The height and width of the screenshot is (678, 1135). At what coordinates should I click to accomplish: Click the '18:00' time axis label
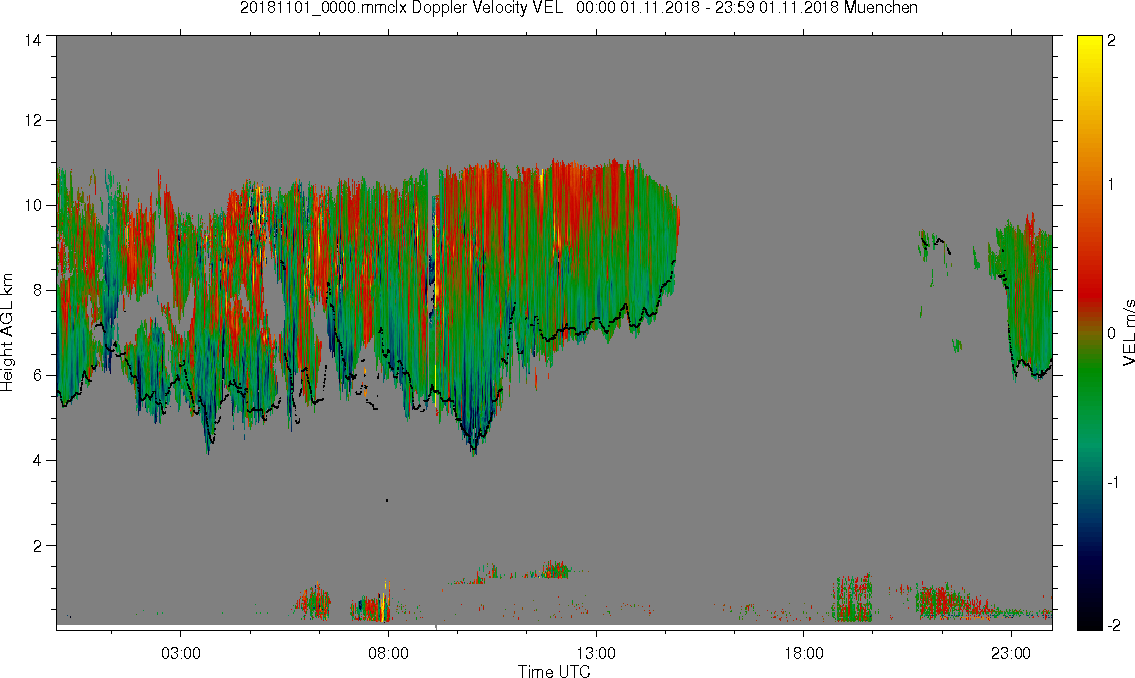tap(803, 653)
